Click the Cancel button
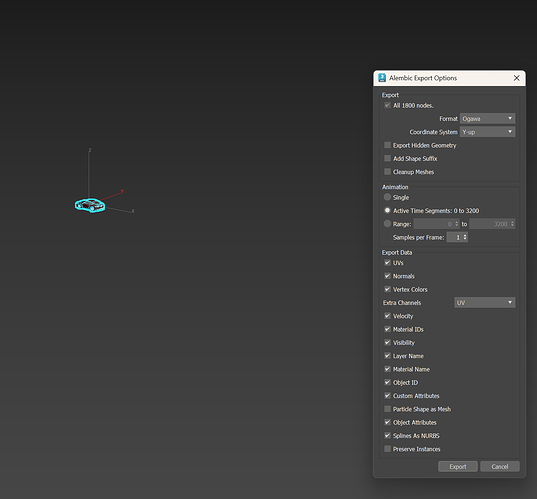Image resolution: width=537 pixels, height=499 pixels. 500,466
